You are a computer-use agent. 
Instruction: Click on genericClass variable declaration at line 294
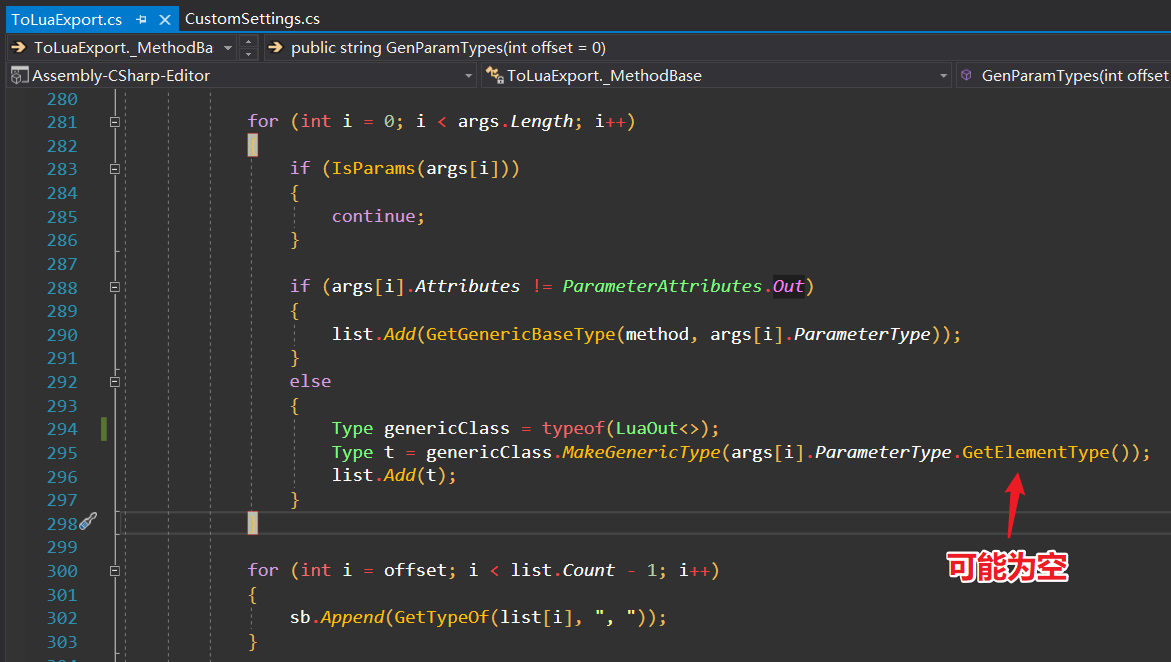pos(447,428)
